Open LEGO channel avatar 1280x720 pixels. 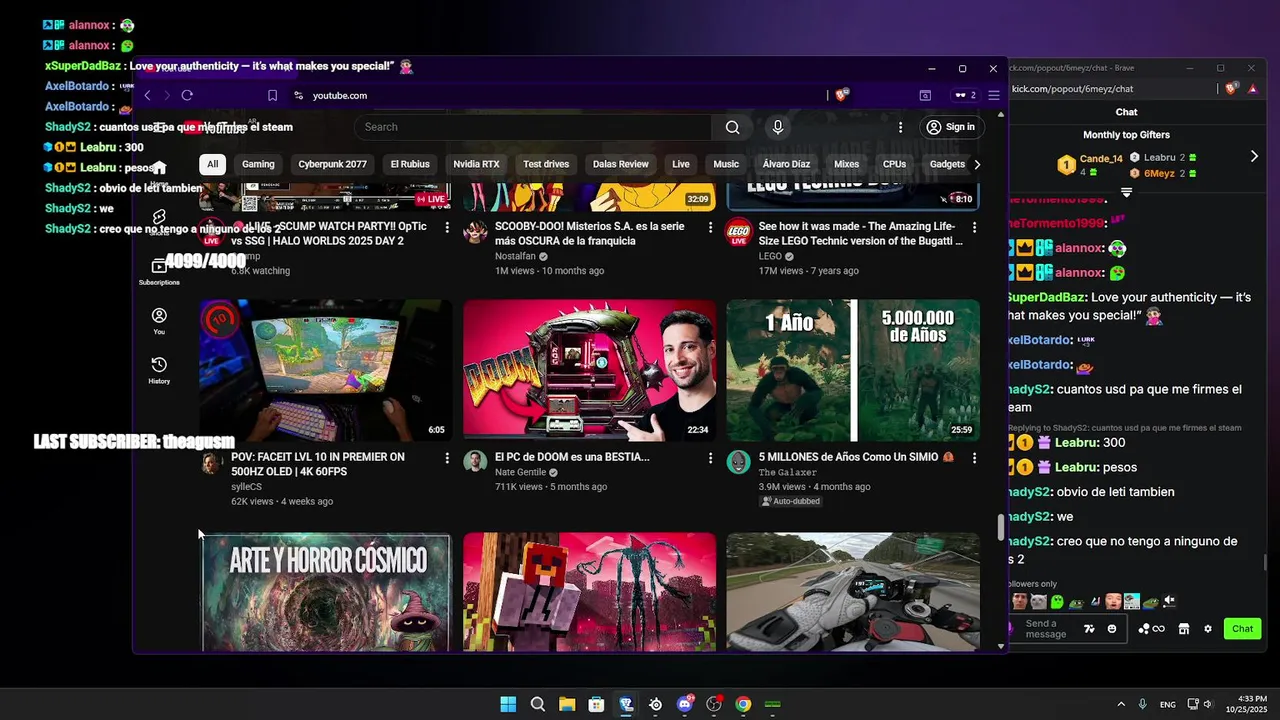pos(739,232)
